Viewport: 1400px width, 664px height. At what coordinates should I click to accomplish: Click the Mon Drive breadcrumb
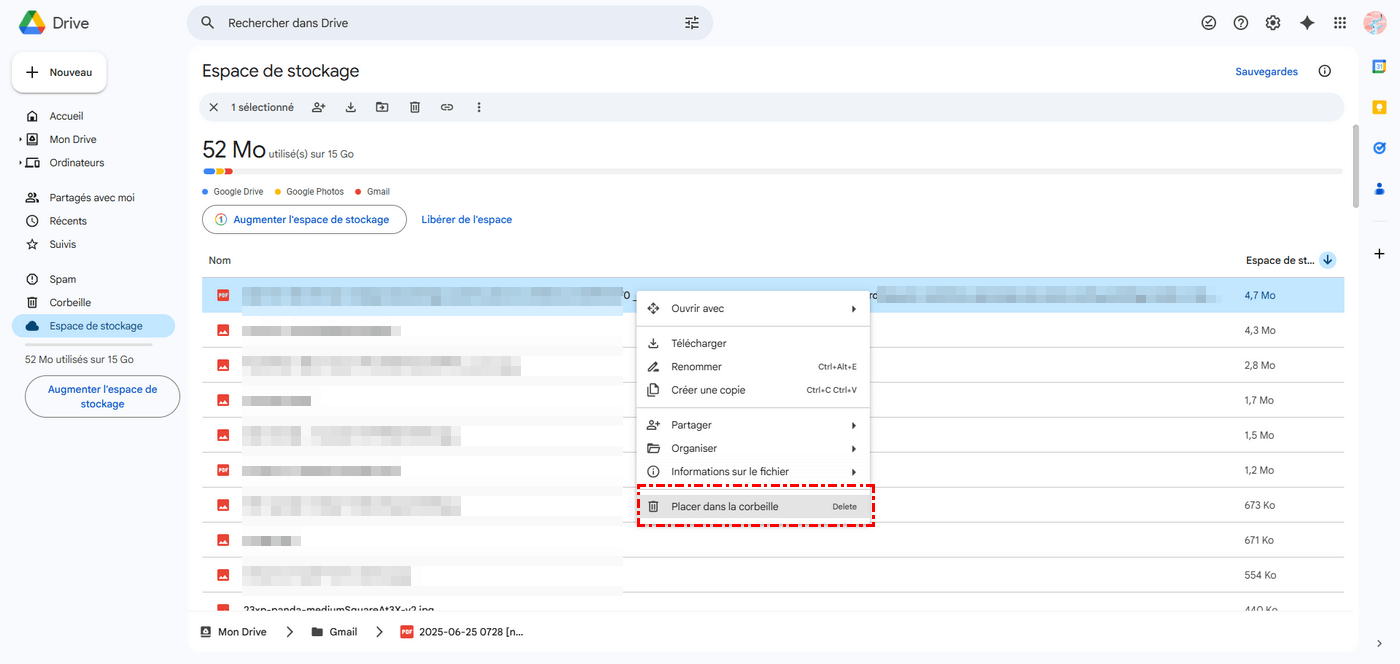pyautogui.click(x=233, y=632)
